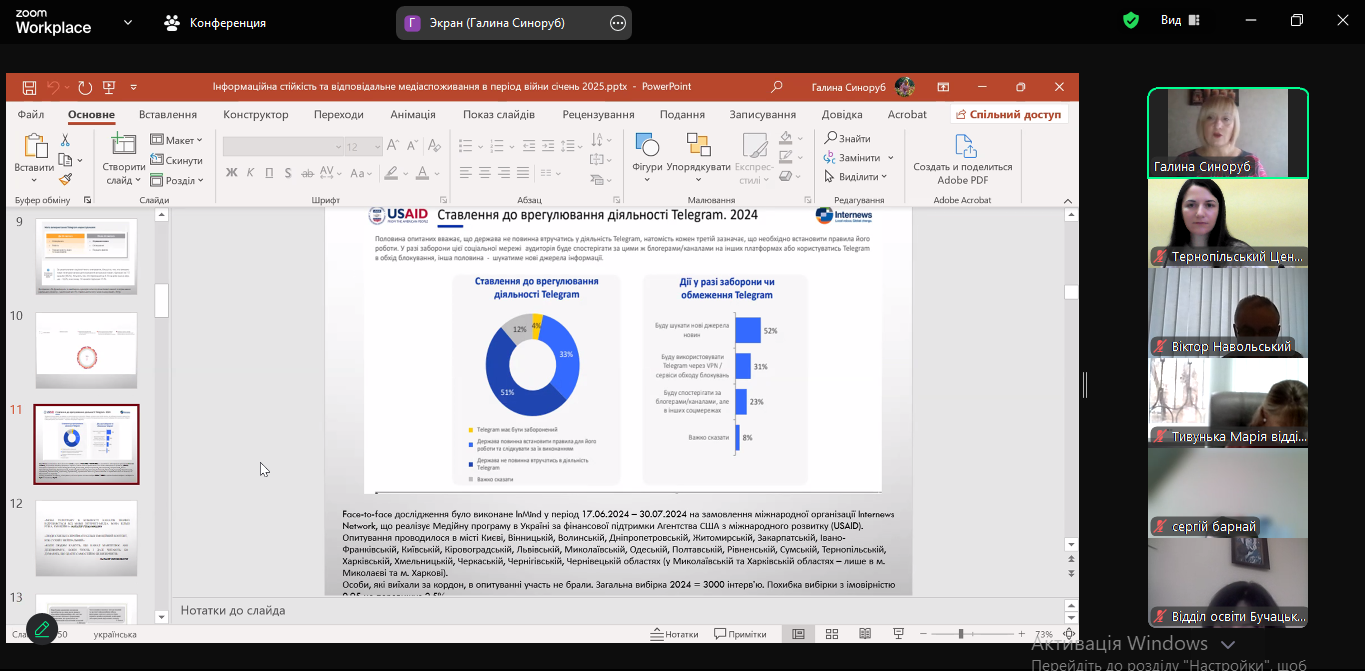The image size is (1365, 671).
Task: Expand Виділити select dropdown
Action: pos(856,176)
